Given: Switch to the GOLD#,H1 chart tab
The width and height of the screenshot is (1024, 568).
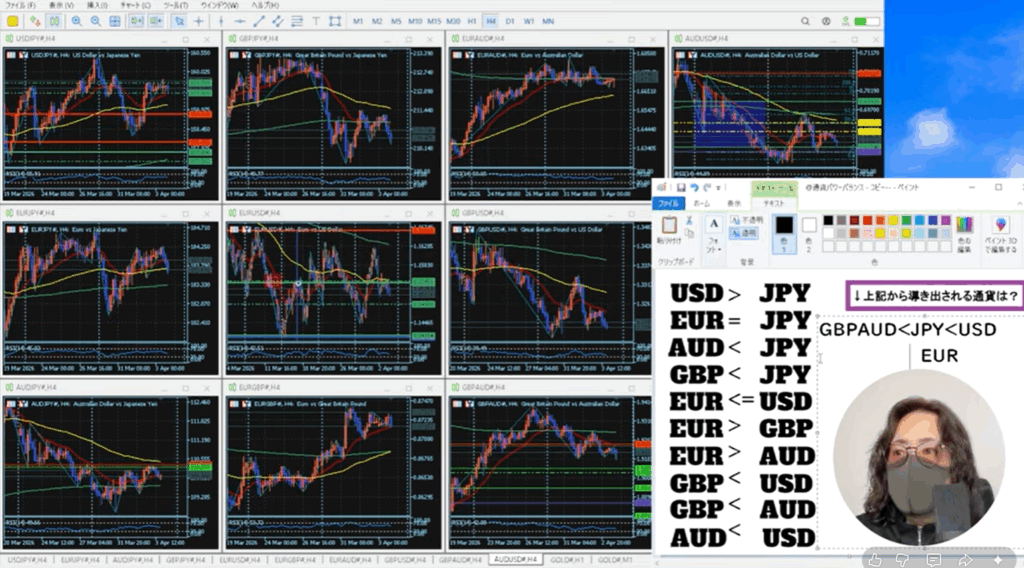Looking at the screenshot, I should click(x=565, y=560).
